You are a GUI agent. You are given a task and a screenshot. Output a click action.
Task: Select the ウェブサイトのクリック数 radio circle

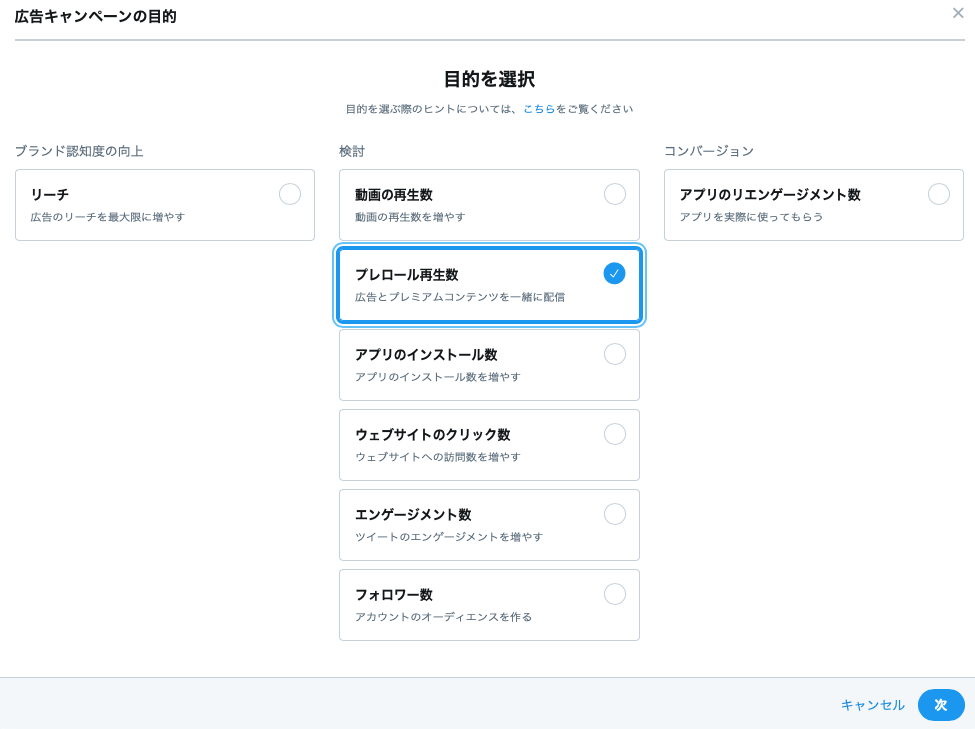pos(615,434)
